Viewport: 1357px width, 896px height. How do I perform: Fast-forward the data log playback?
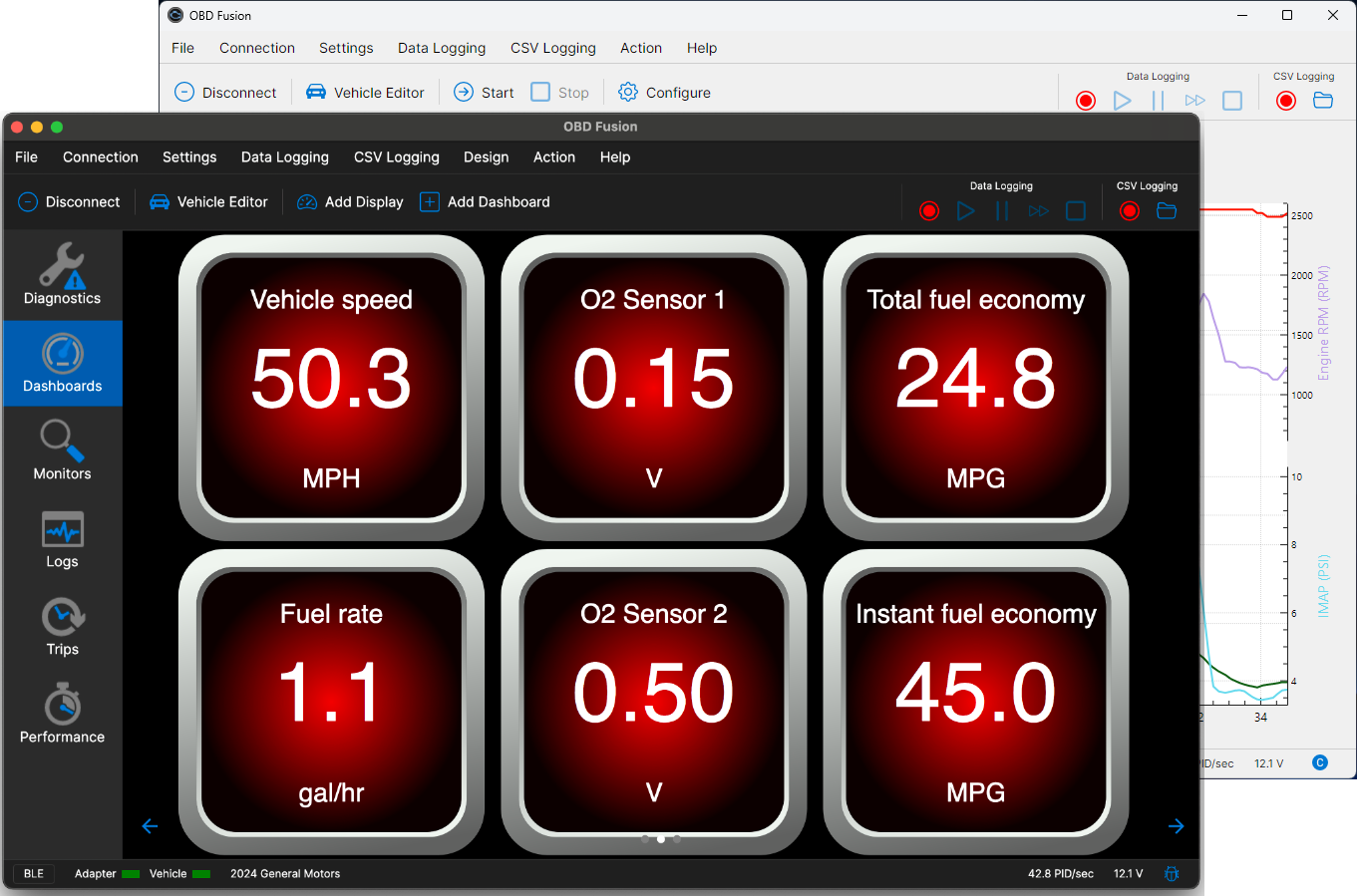[1037, 210]
